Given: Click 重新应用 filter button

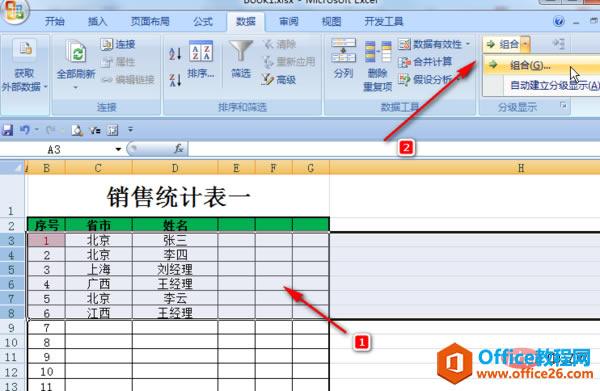Looking at the screenshot, I should coord(289,62).
